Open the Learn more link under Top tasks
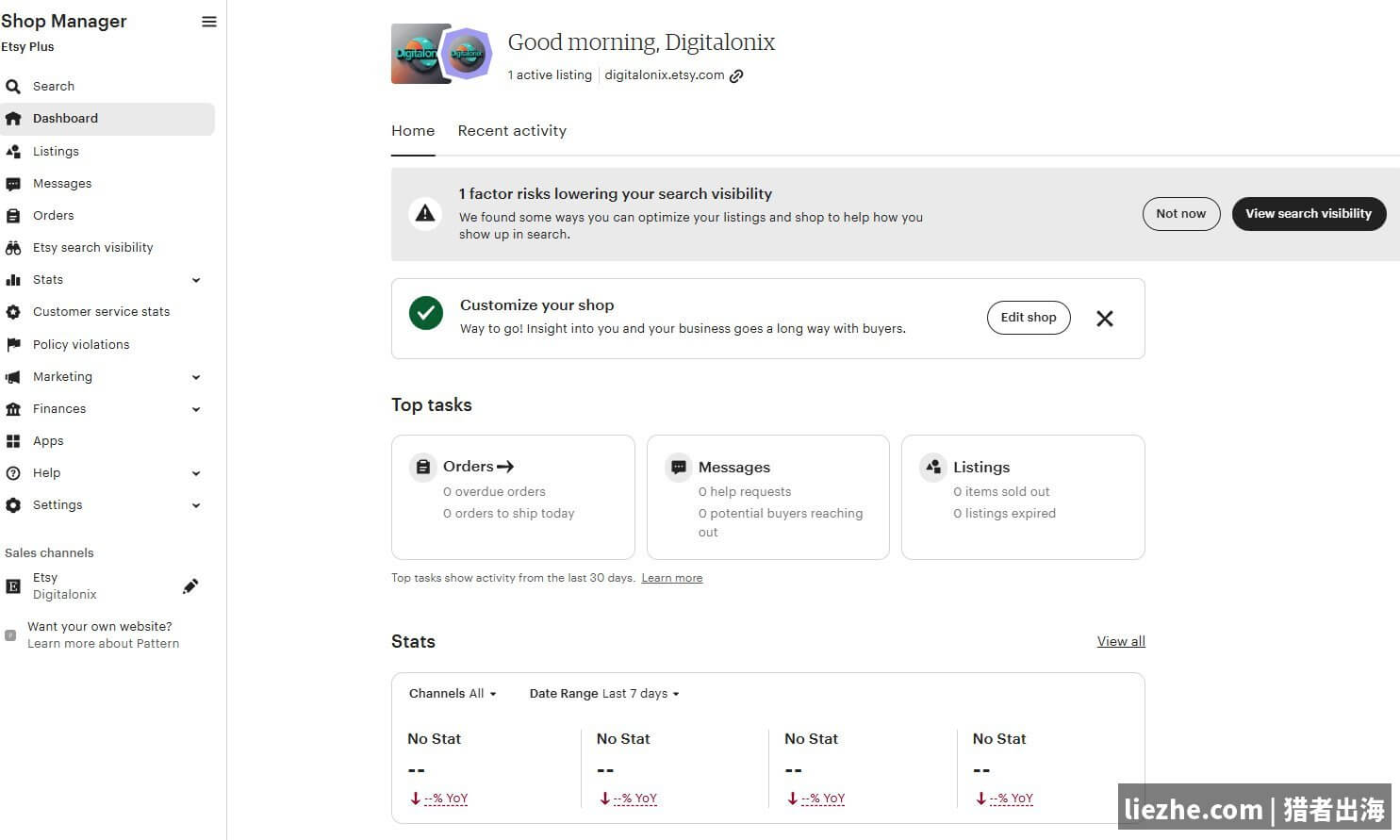1400x840 pixels. point(671,578)
